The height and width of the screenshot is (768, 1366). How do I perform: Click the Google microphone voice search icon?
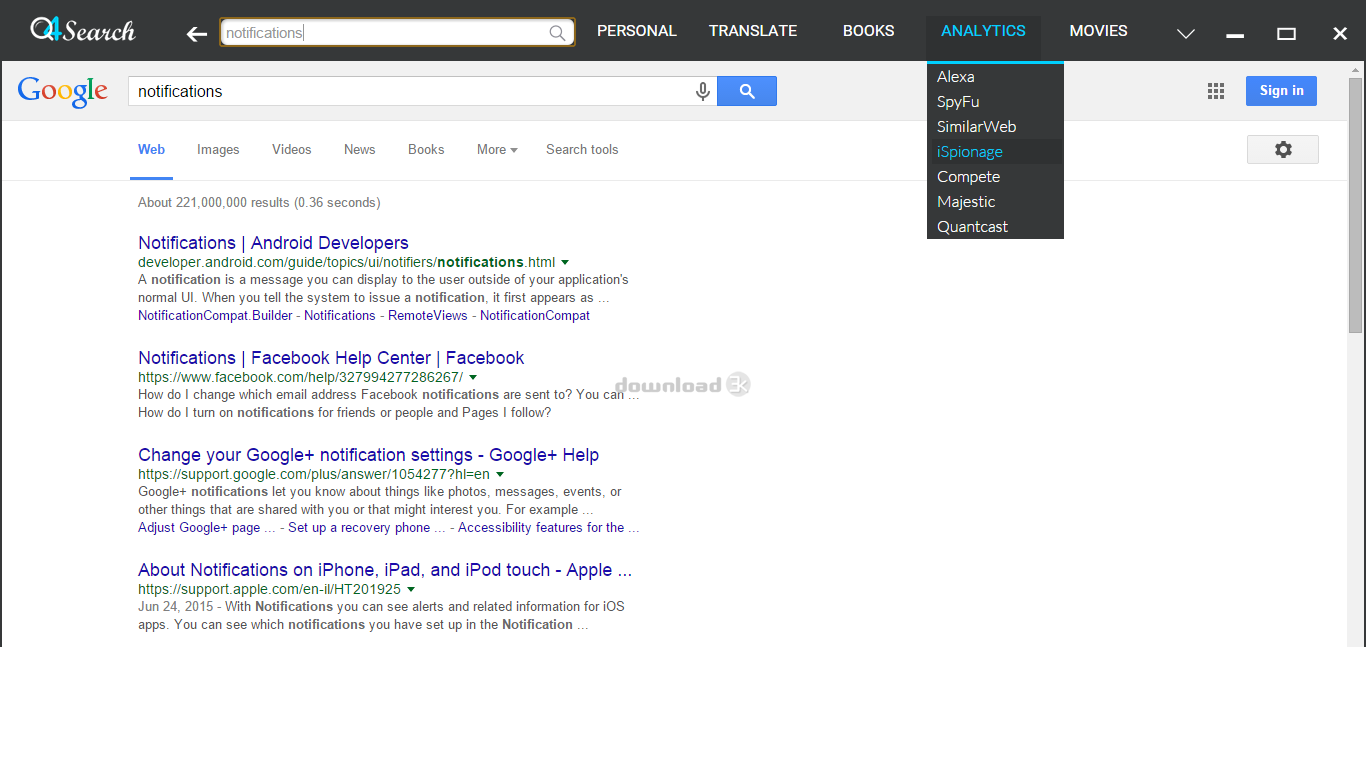(x=703, y=91)
